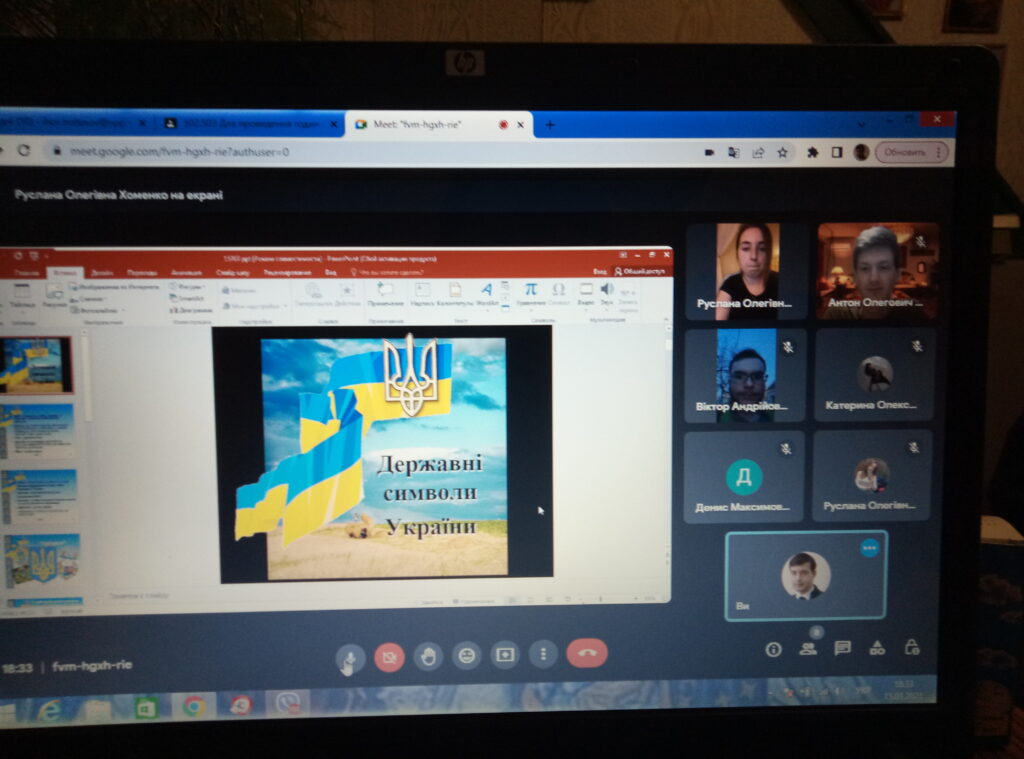Screen dimensions: 1024x759
Task: Click three-dot options on your own tile
Action: click(870, 548)
